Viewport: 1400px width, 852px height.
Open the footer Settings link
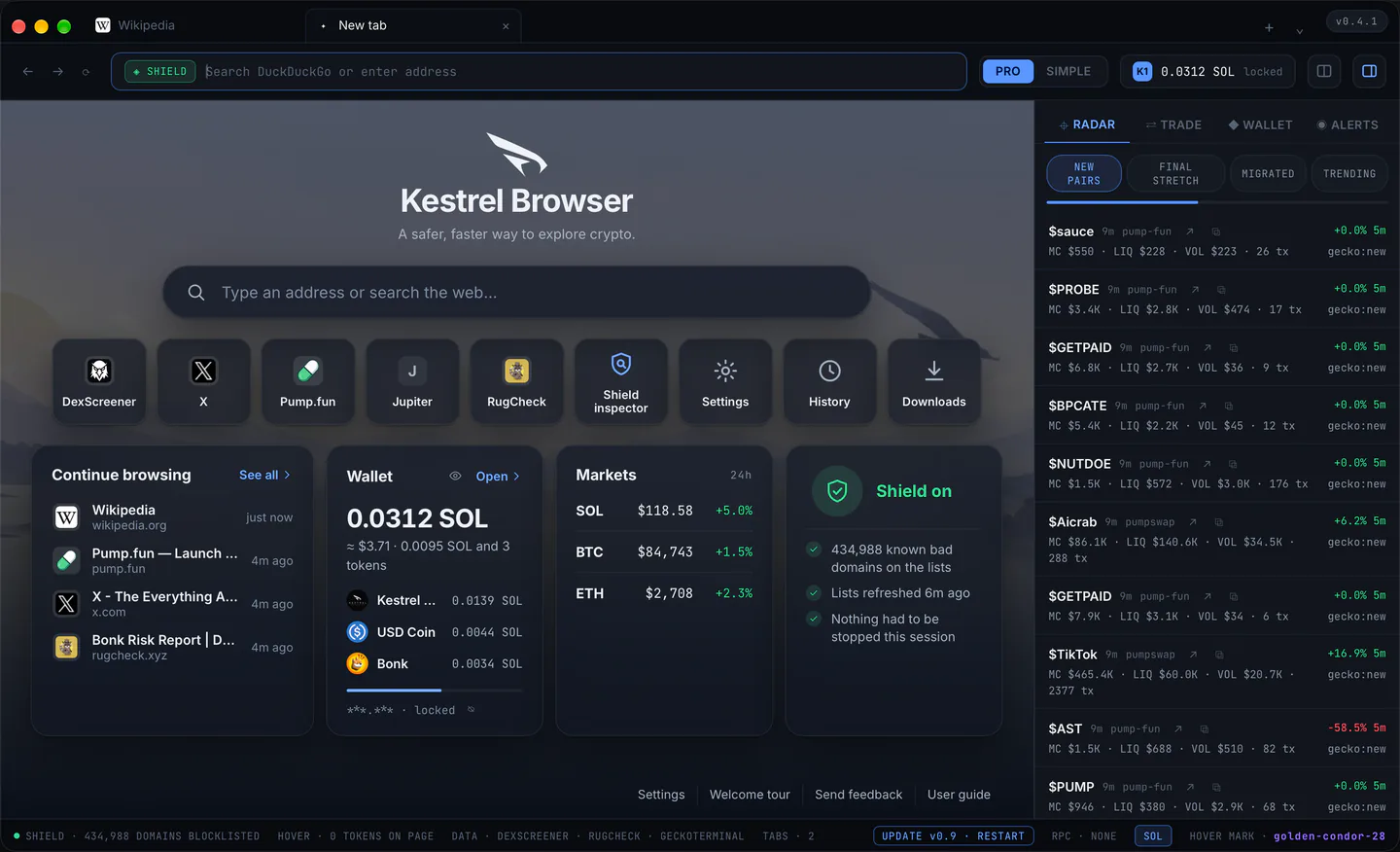pyautogui.click(x=661, y=795)
